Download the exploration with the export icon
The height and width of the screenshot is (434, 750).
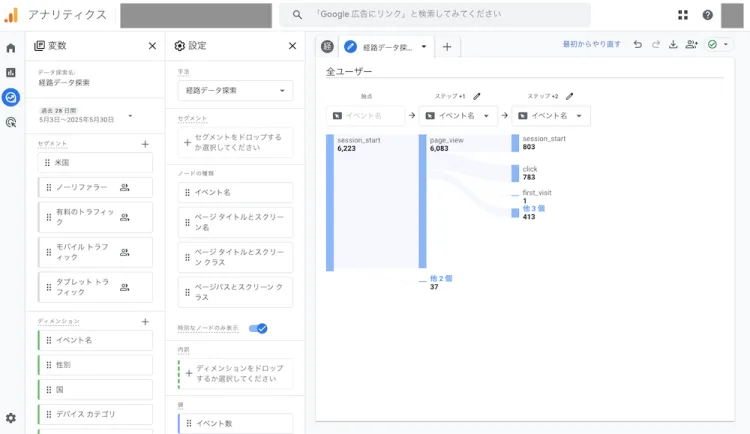(x=673, y=45)
